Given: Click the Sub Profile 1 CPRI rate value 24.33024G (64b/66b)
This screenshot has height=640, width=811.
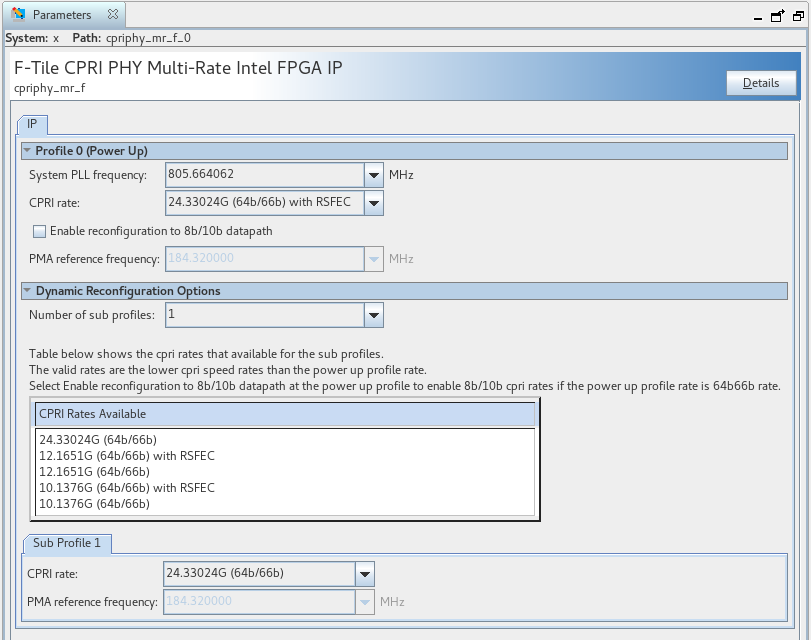Looking at the screenshot, I should [259, 574].
